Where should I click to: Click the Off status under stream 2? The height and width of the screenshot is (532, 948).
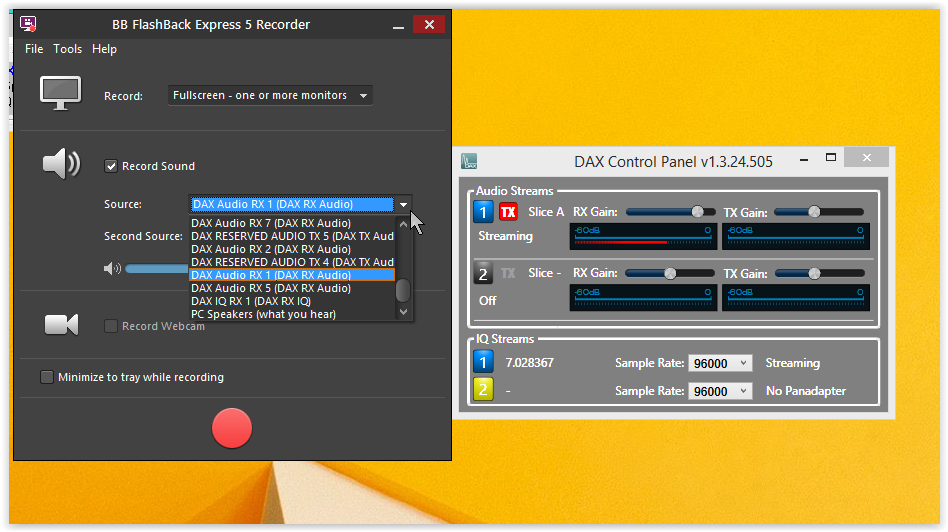coord(487,300)
